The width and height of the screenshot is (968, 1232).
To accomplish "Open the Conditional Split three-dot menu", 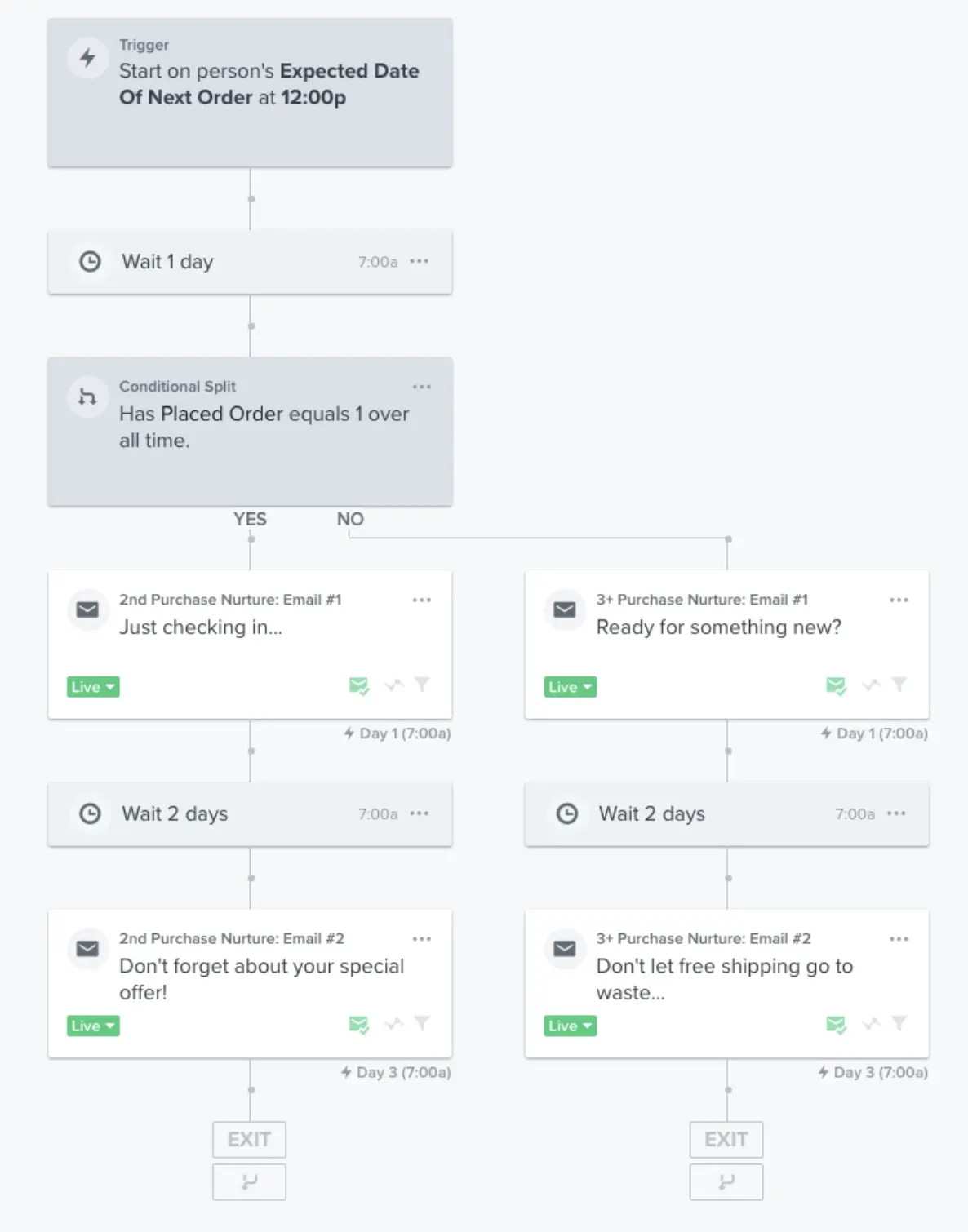I will [422, 387].
